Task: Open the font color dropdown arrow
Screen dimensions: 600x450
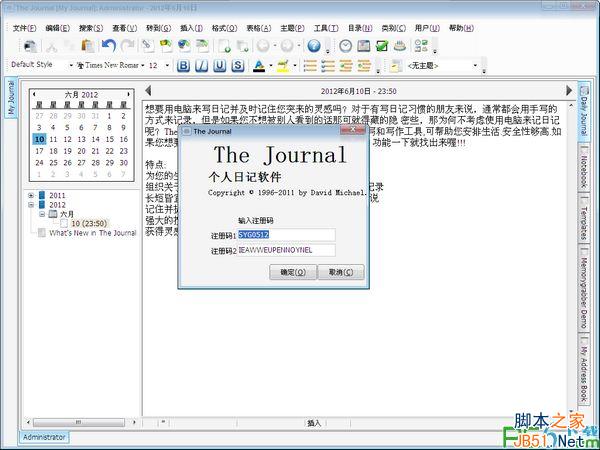Action: click(271, 66)
